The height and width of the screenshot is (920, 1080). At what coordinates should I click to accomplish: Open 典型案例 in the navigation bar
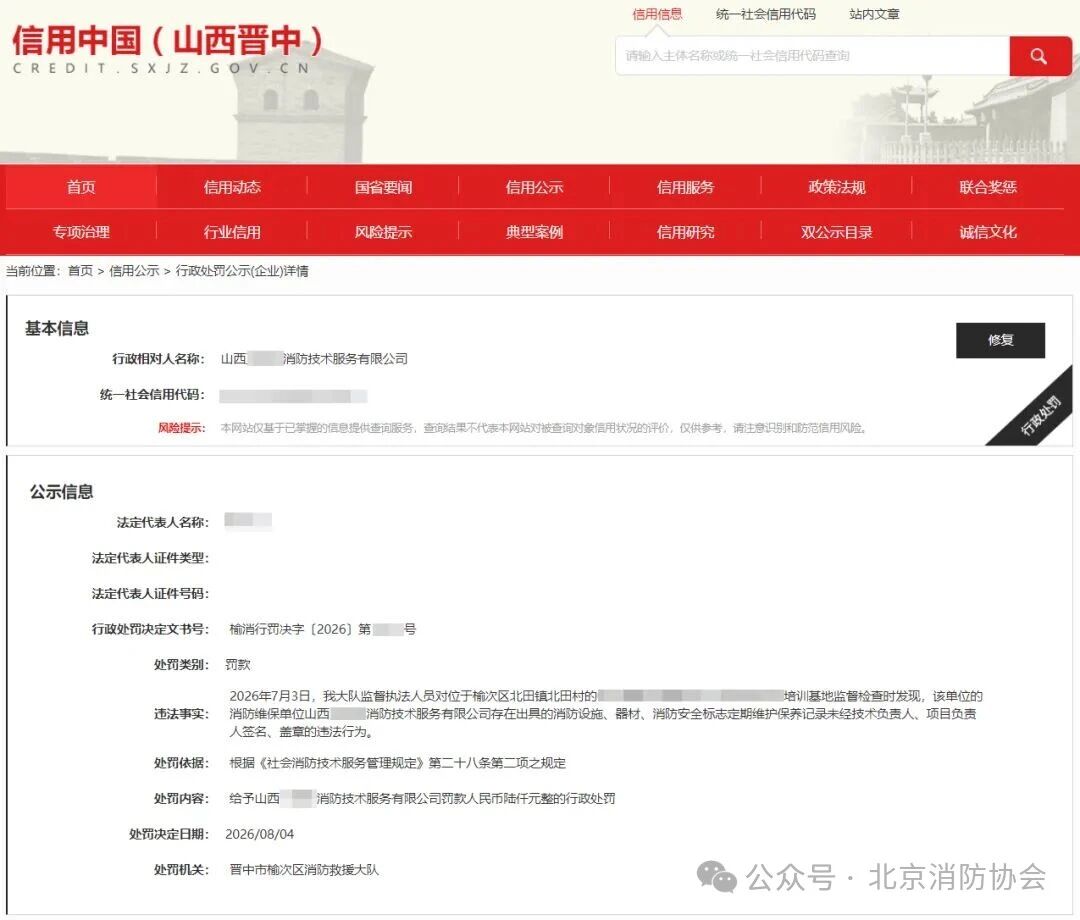click(x=534, y=232)
